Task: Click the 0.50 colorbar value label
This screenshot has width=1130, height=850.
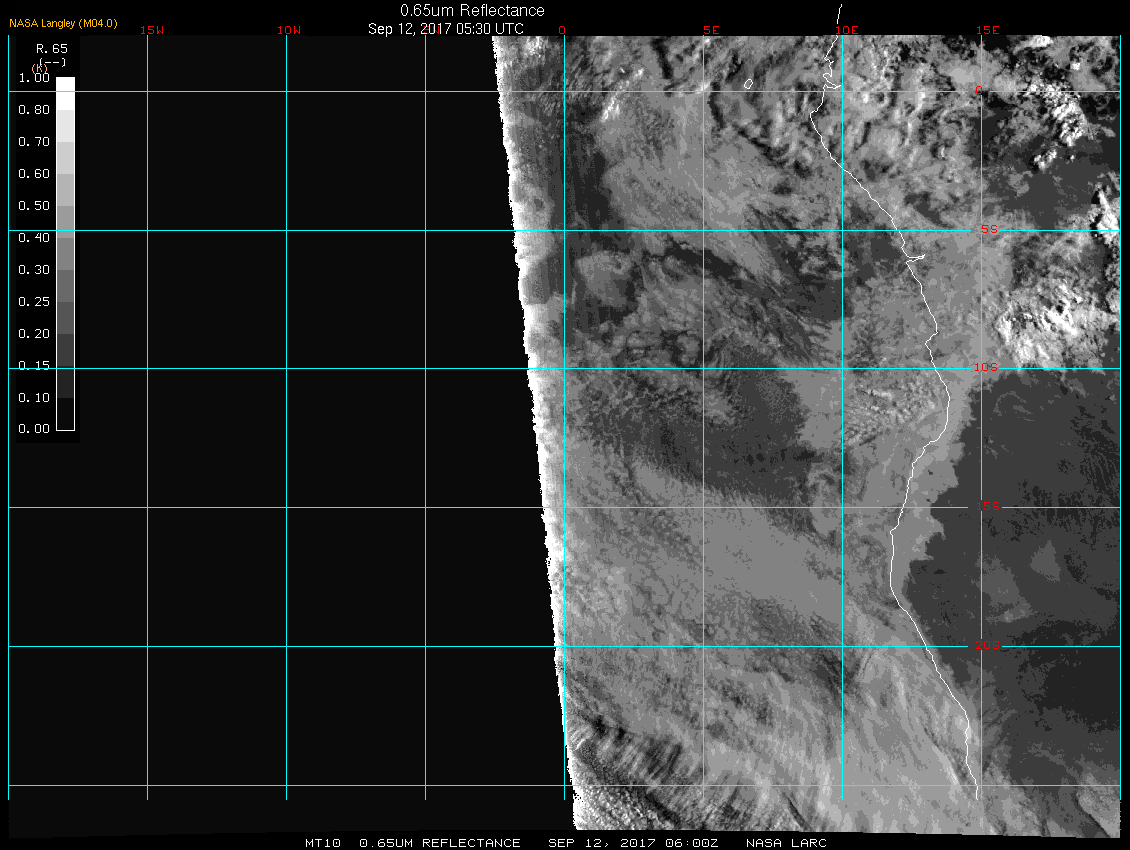Action: coord(34,205)
